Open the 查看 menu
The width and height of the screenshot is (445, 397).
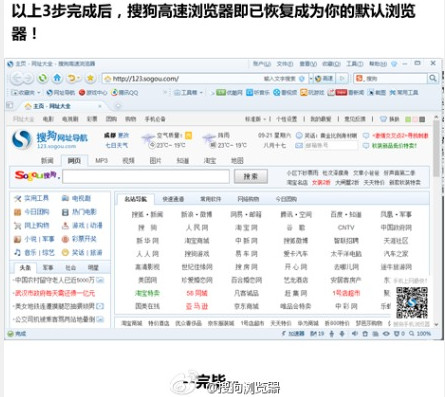coord(308,64)
